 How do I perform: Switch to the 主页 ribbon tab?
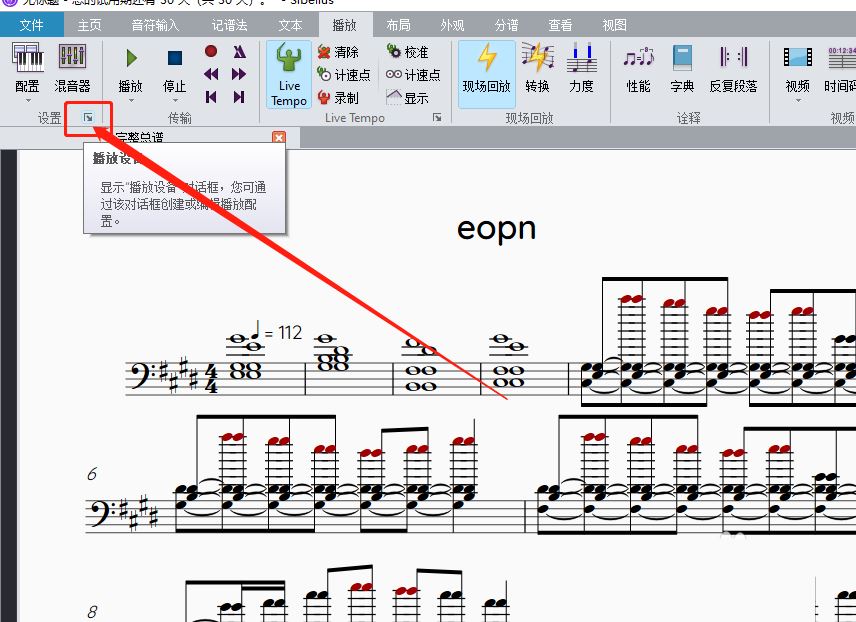point(90,25)
